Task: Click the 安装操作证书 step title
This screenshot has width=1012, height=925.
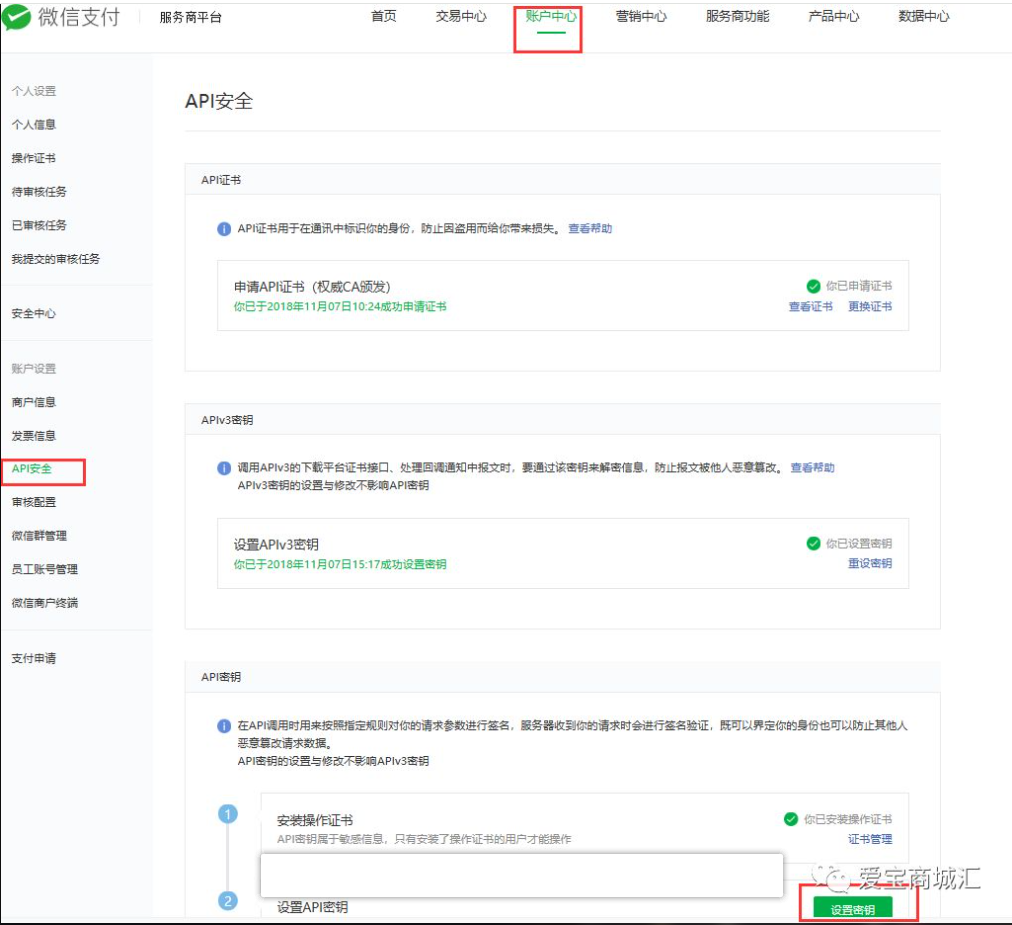Action: point(315,820)
